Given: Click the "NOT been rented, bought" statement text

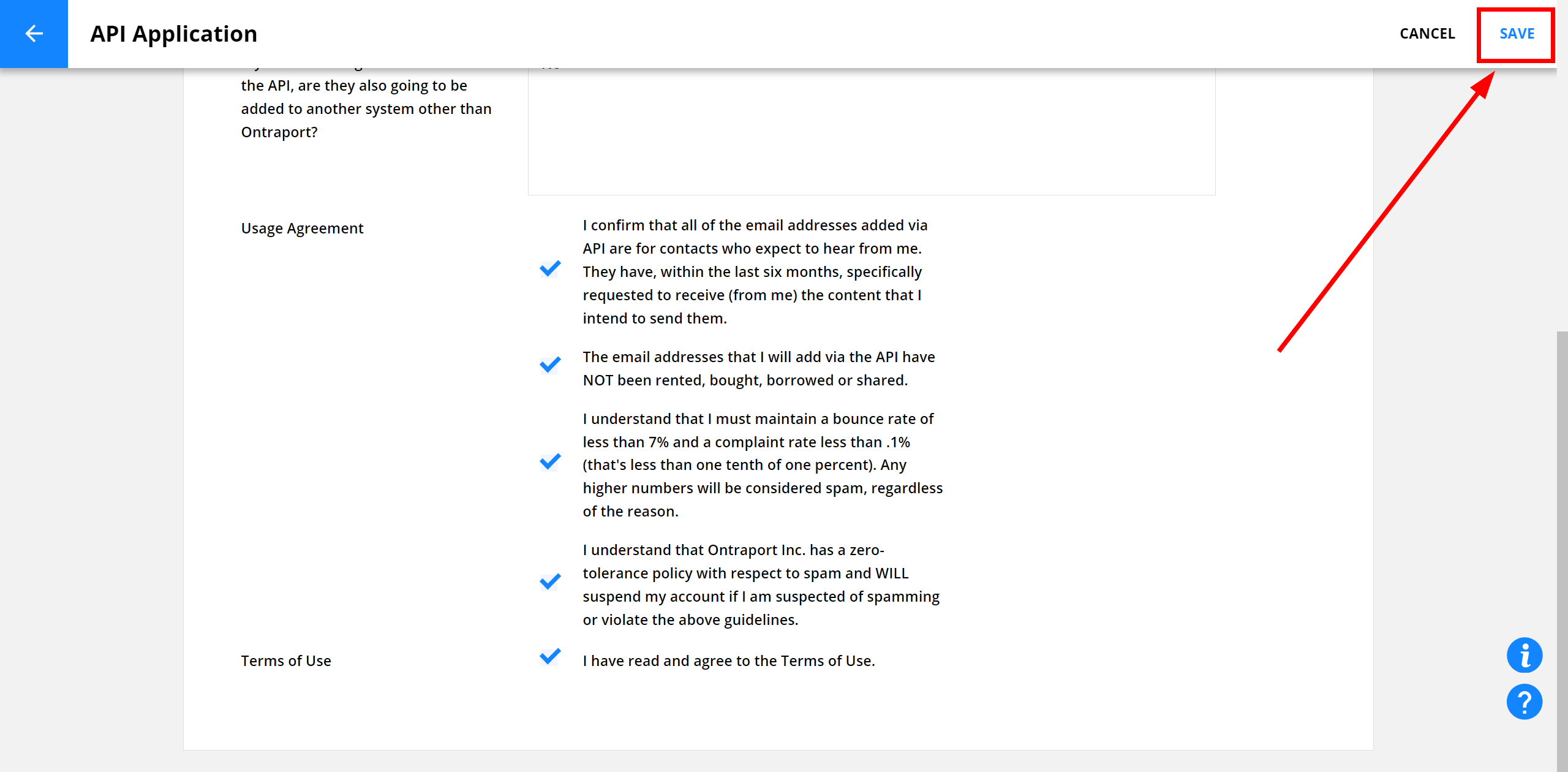Looking at the screenshot, I should pyautogui.click(x=759, y=369).
